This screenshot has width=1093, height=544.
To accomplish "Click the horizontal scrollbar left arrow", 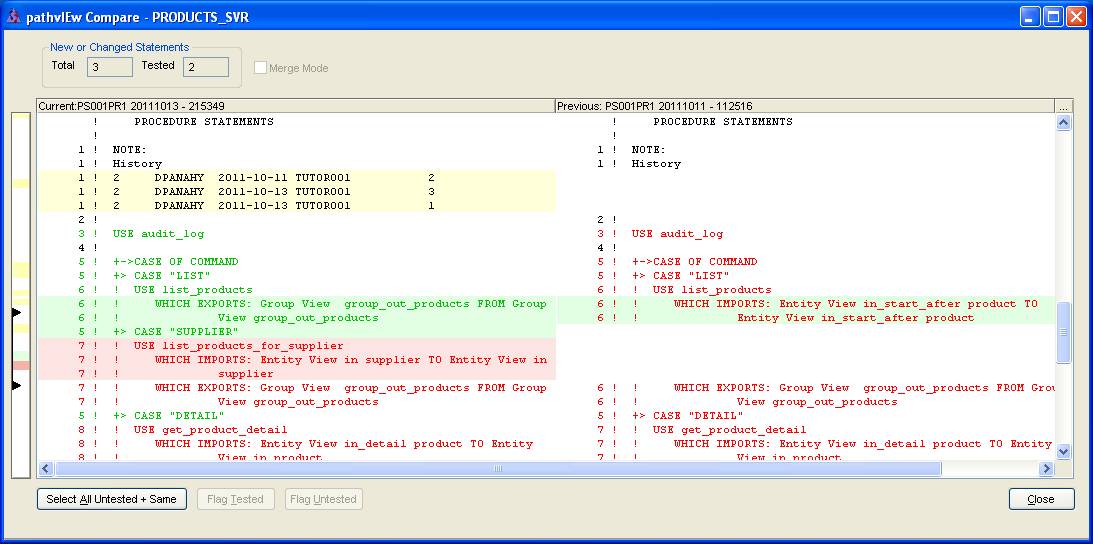I will click(x=46, y=468).
